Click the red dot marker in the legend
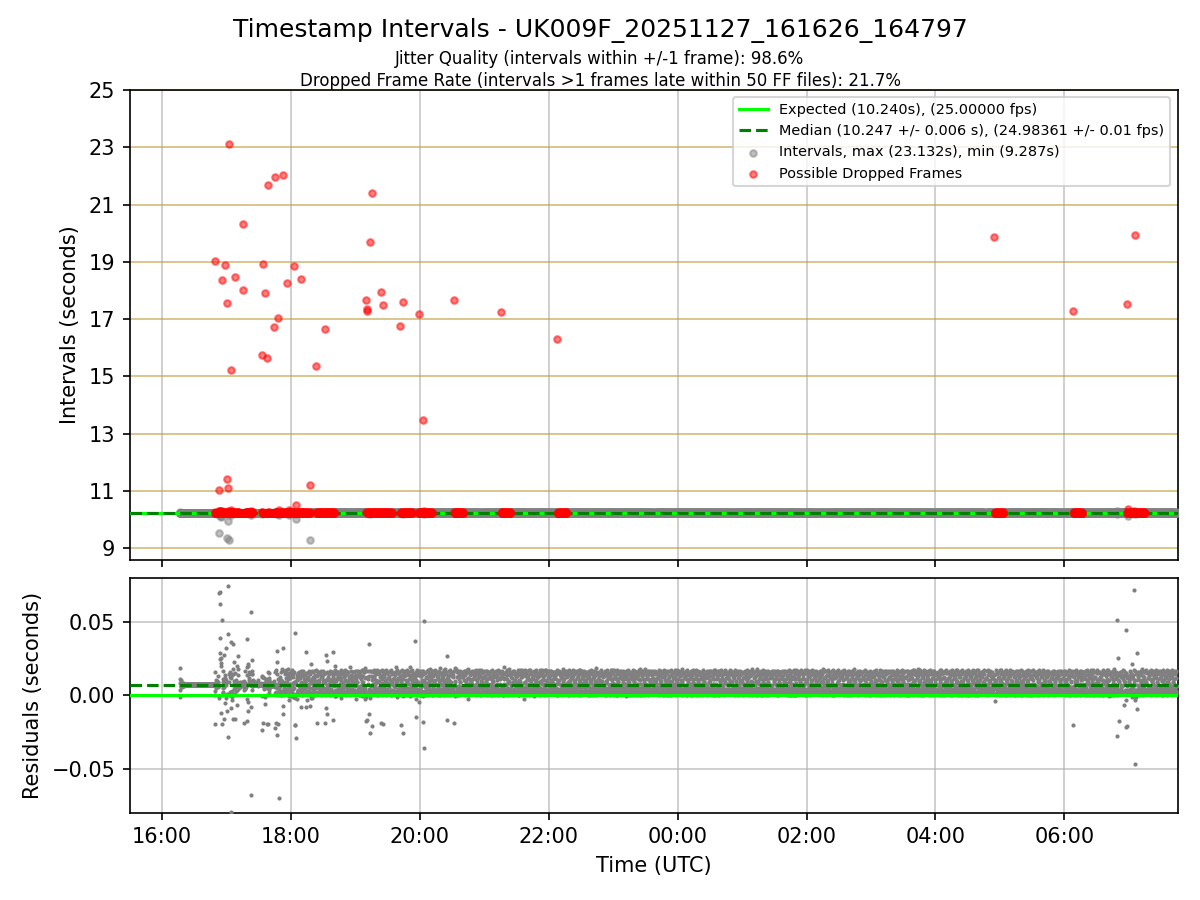Viewport: 1200px width, 900px height. (x=753, y=174)
